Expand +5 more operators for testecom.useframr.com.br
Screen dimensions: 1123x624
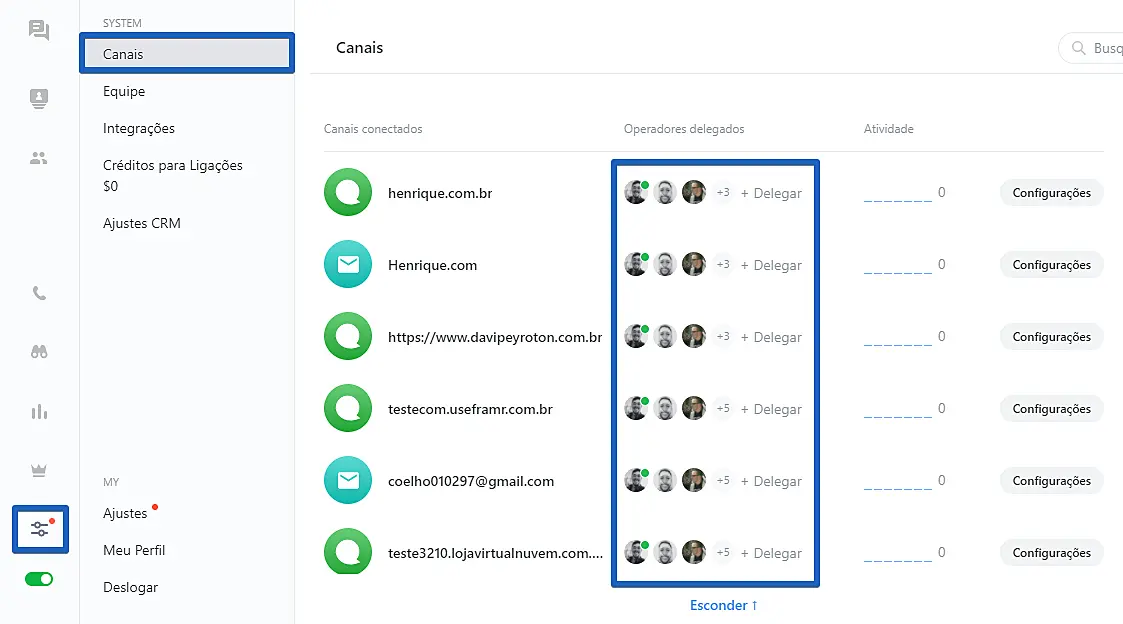click(x=723, y=408)
